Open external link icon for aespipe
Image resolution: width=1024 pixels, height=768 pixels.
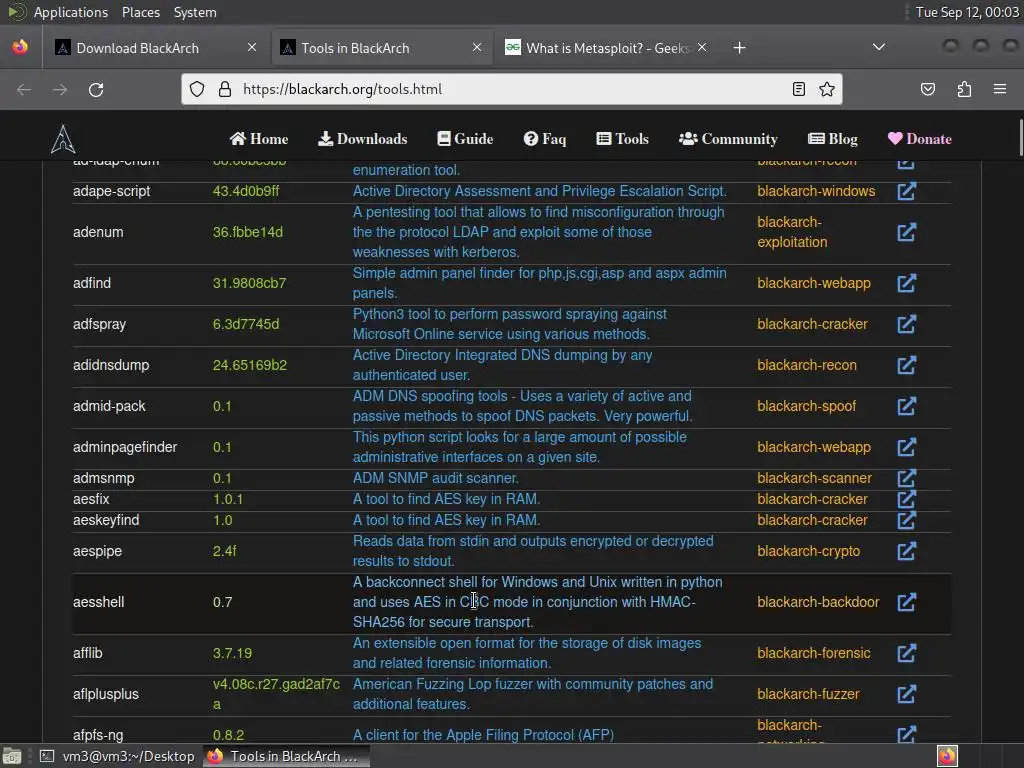point(906,551)
